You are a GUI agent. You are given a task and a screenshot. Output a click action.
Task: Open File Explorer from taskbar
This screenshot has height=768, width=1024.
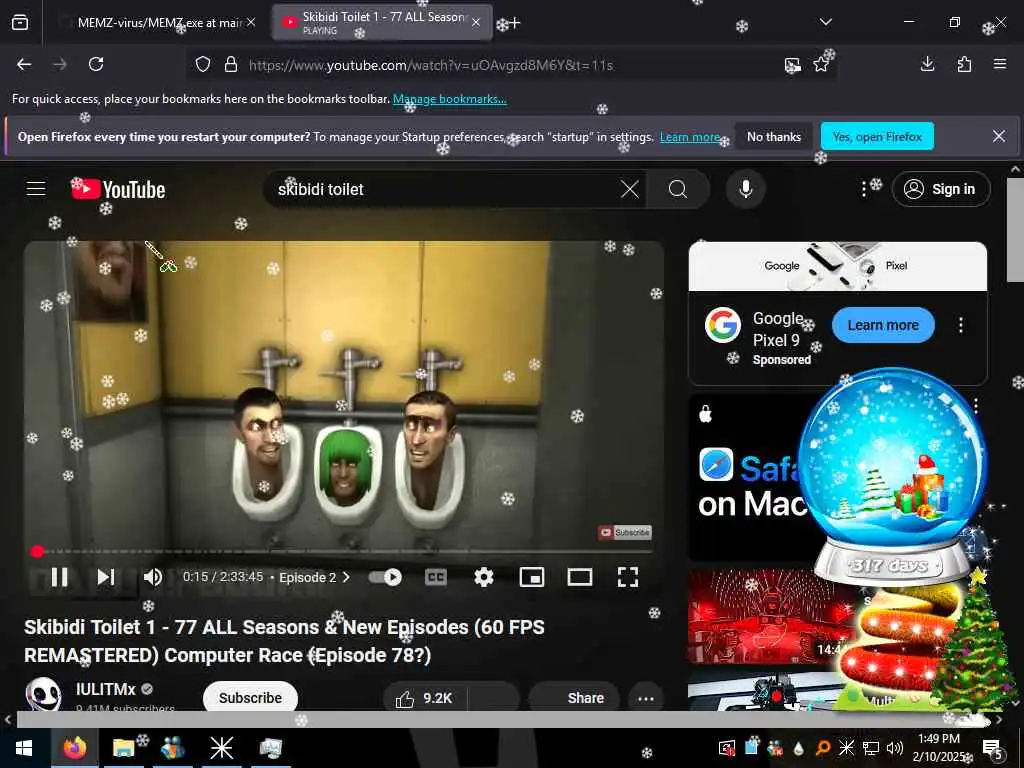(x=123, y=748)
